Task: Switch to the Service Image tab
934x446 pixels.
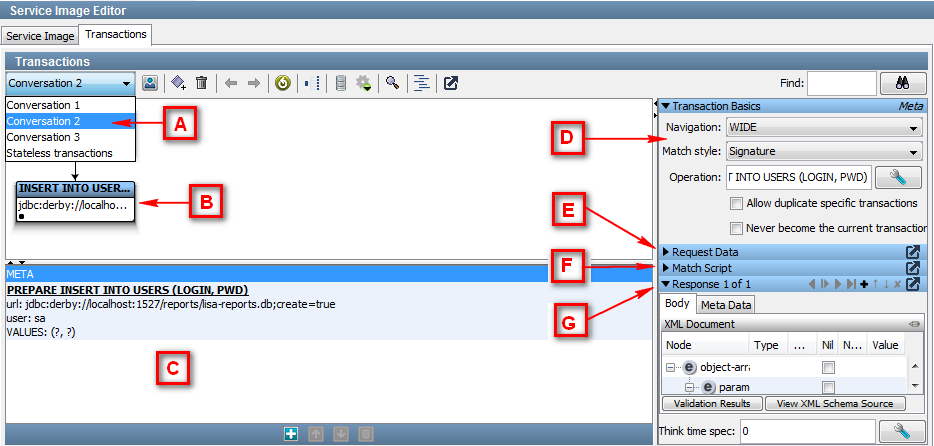Action: click(x=41, y=36)
